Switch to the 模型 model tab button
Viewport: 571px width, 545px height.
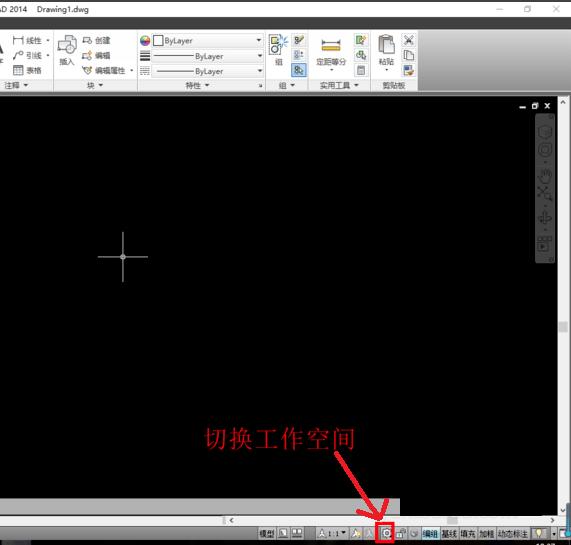(x=267, y=534)
